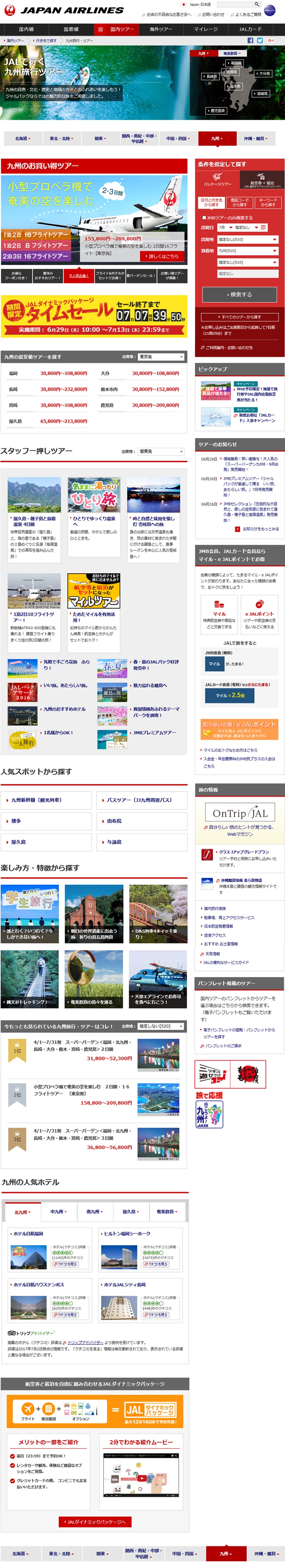Tick the JMBツアーのみ検索する checkbox
Viewport: 285px width, 1568px height.
point(204,217)
